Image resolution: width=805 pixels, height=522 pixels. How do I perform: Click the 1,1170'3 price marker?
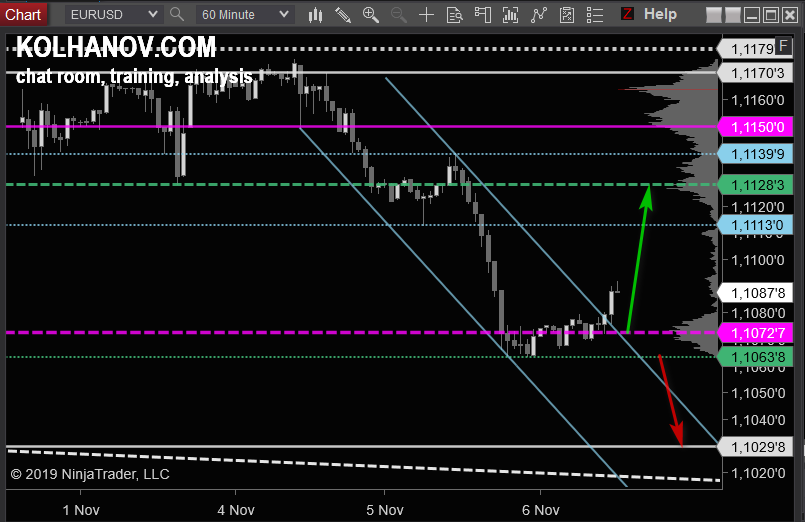(756, 73)
